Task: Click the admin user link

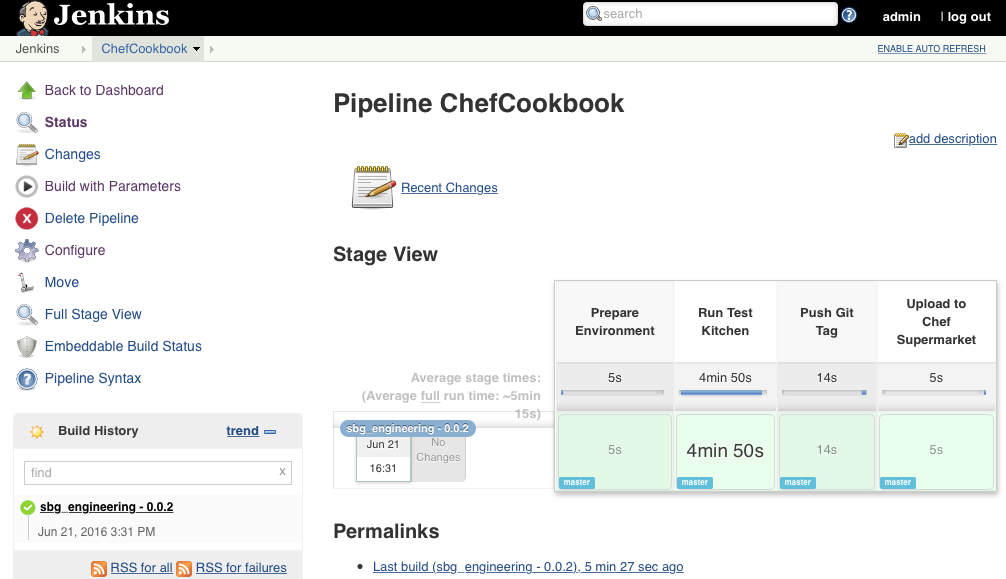Action: 901,17
